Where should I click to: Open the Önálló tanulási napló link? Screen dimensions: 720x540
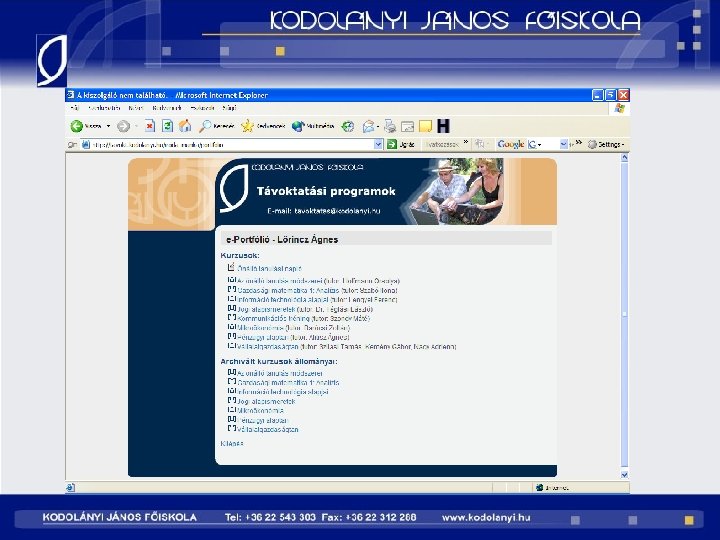tap(270, 269)
